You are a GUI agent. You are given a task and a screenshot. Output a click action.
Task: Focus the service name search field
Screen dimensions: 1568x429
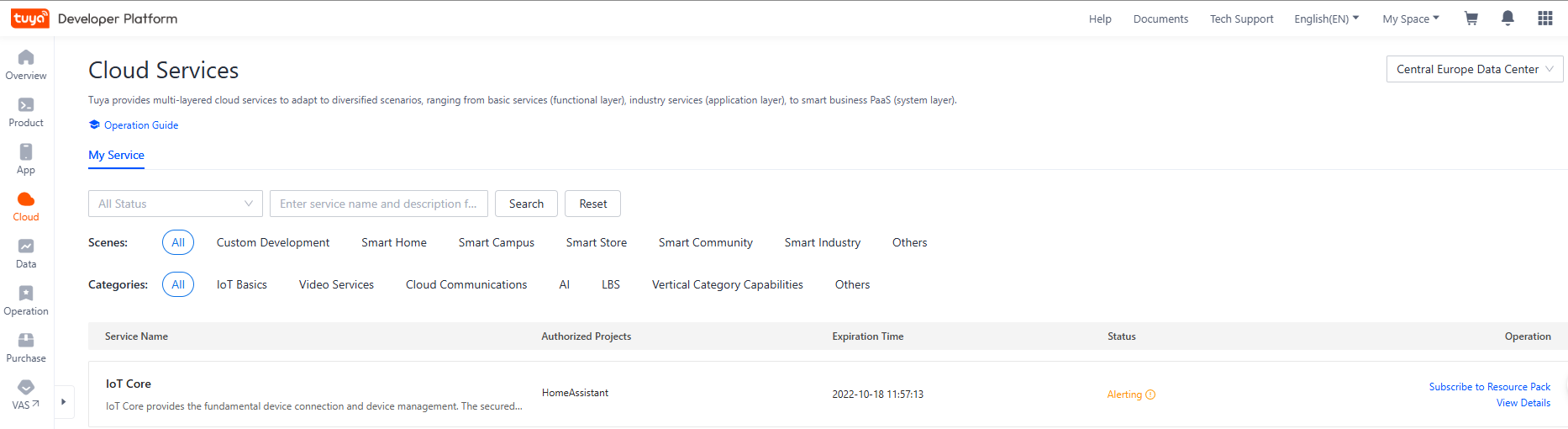pyautogui.click(x=379, y=204)
